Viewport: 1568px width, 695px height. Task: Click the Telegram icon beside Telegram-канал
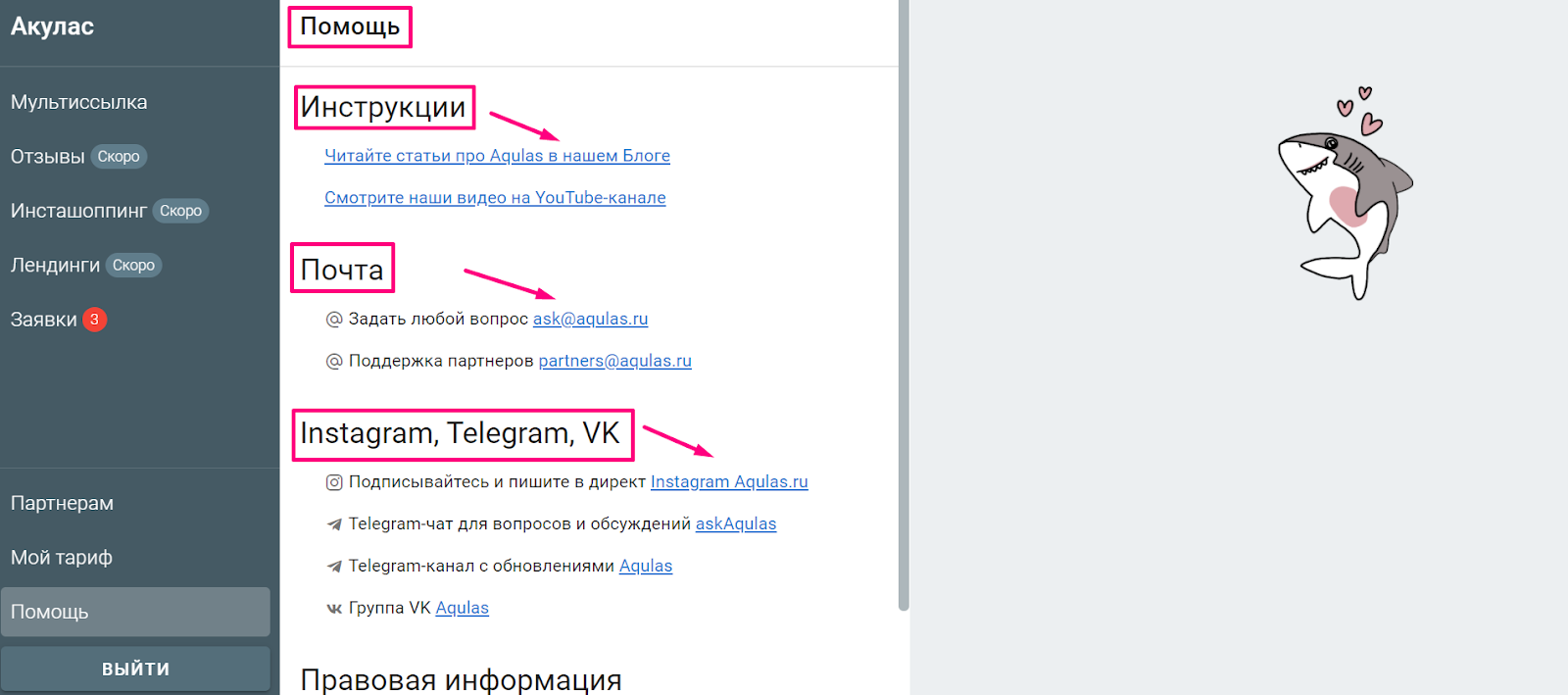click(334, 567)
